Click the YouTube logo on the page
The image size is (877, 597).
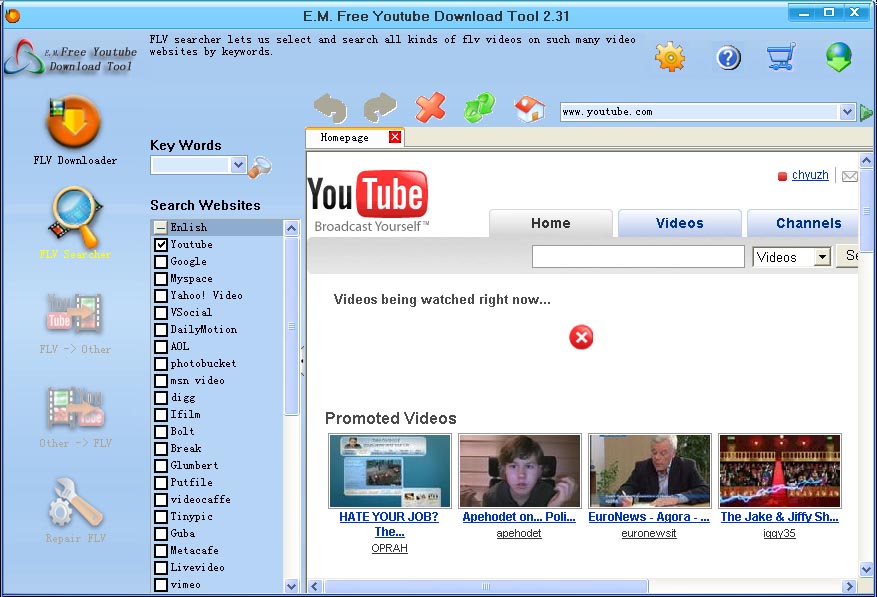click(368, 201)
